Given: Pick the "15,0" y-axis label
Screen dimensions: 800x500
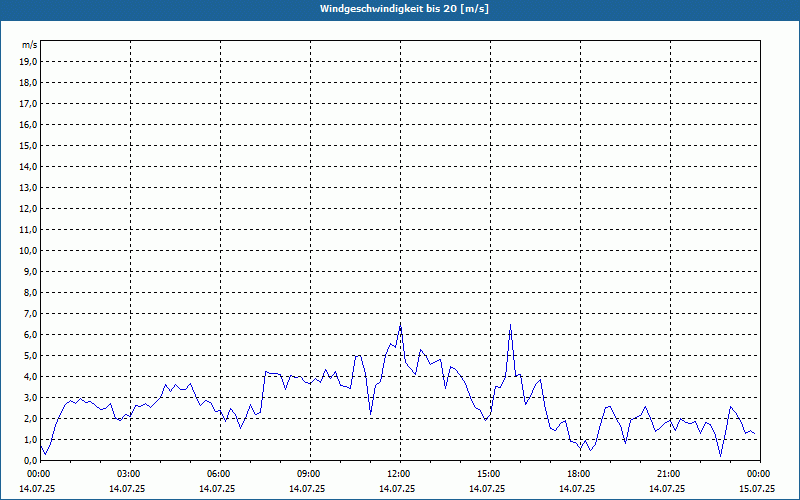Looking at the screenshot, I should pyautogui.click(x=29, y=145).
